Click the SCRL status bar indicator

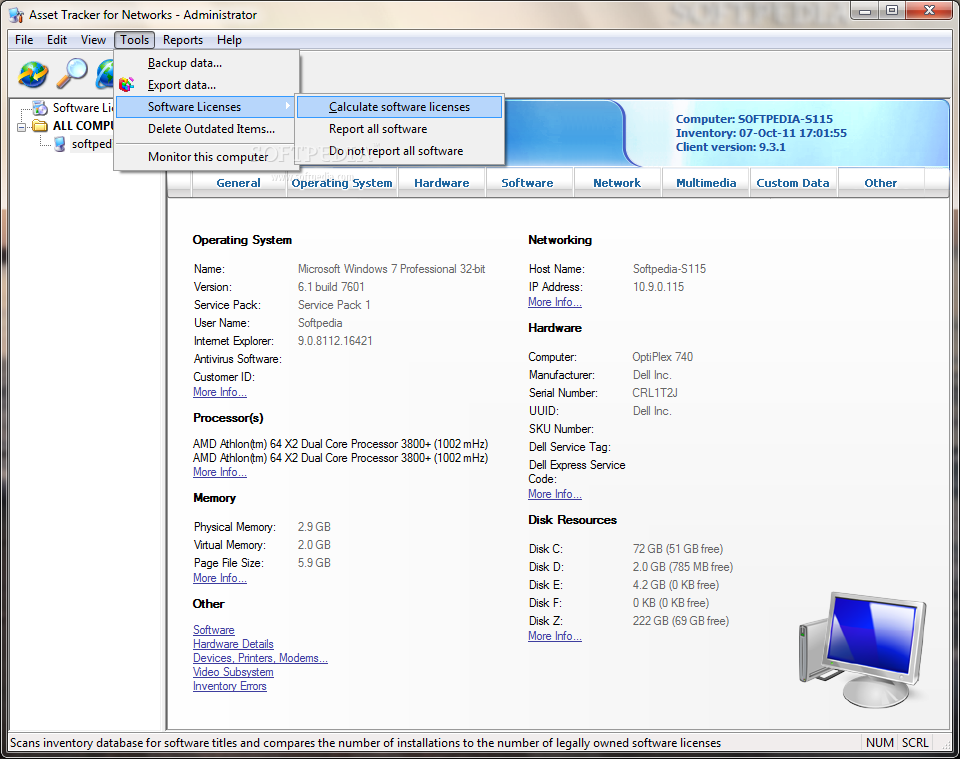[x=915, y=743]
